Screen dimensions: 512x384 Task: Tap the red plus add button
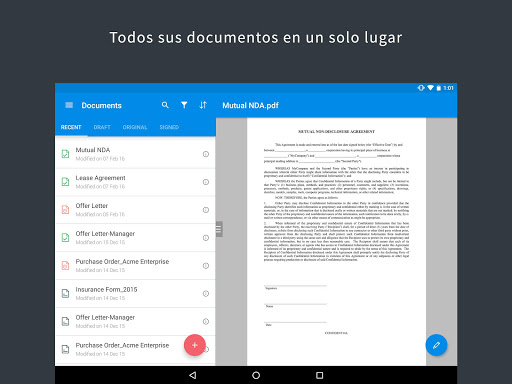click(195, 345)
